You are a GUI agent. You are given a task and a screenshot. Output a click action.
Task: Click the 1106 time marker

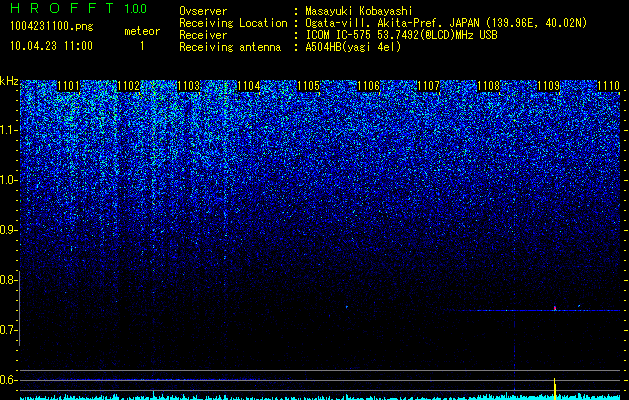pos(368,86)
